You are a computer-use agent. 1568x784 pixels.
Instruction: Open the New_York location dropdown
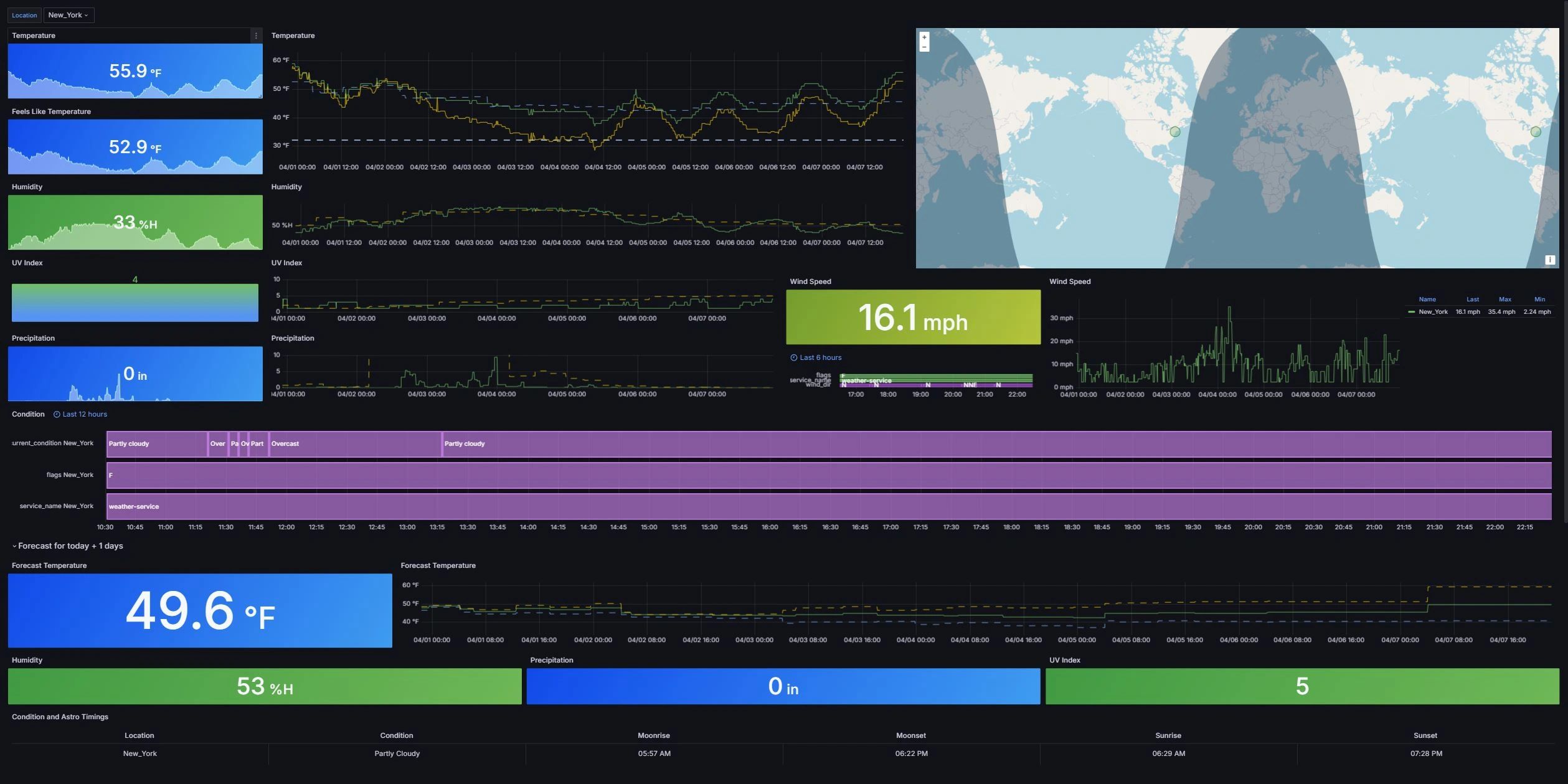click(x=68, y=15)
